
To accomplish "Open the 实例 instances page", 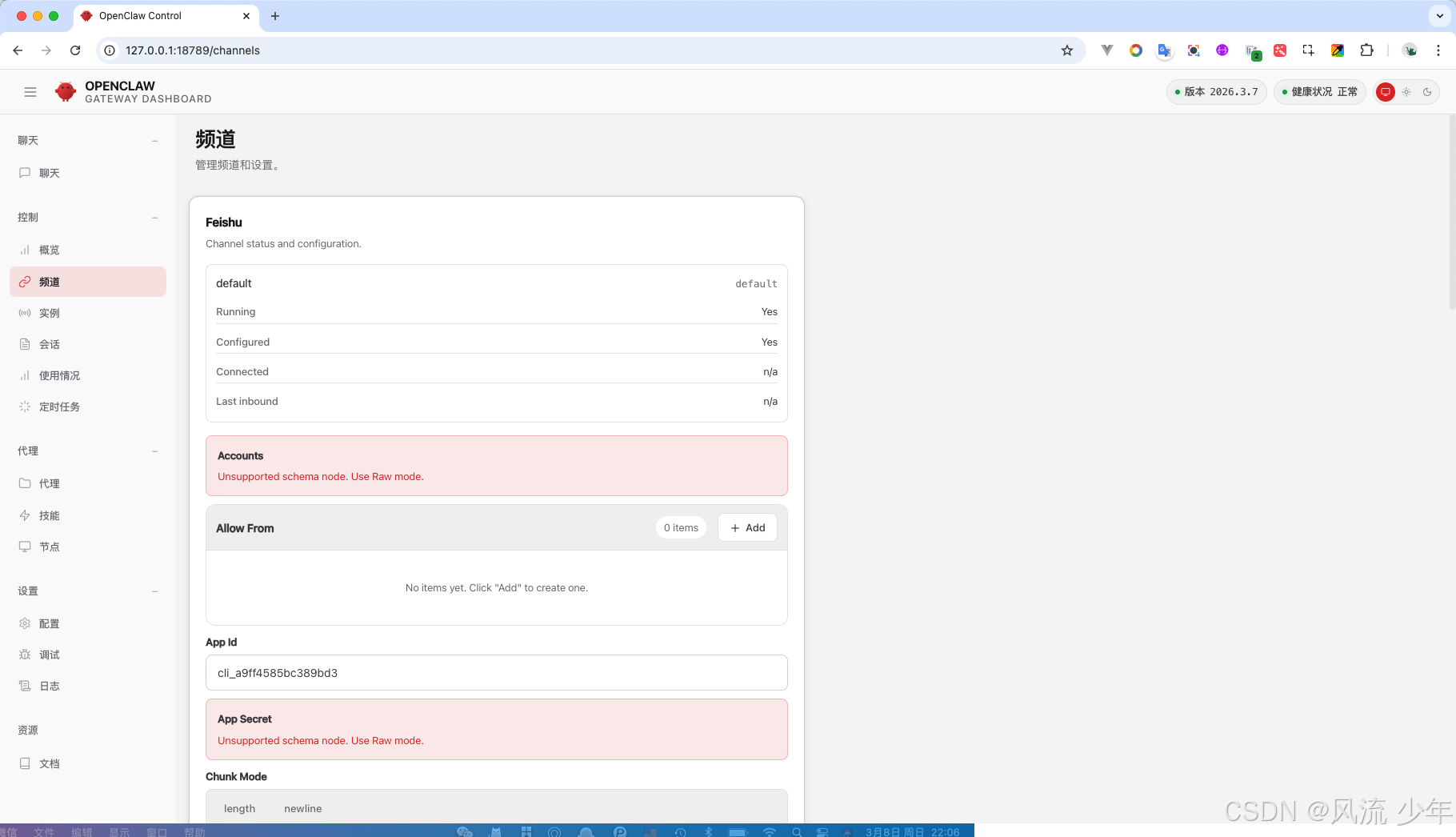I will (49, 313).
